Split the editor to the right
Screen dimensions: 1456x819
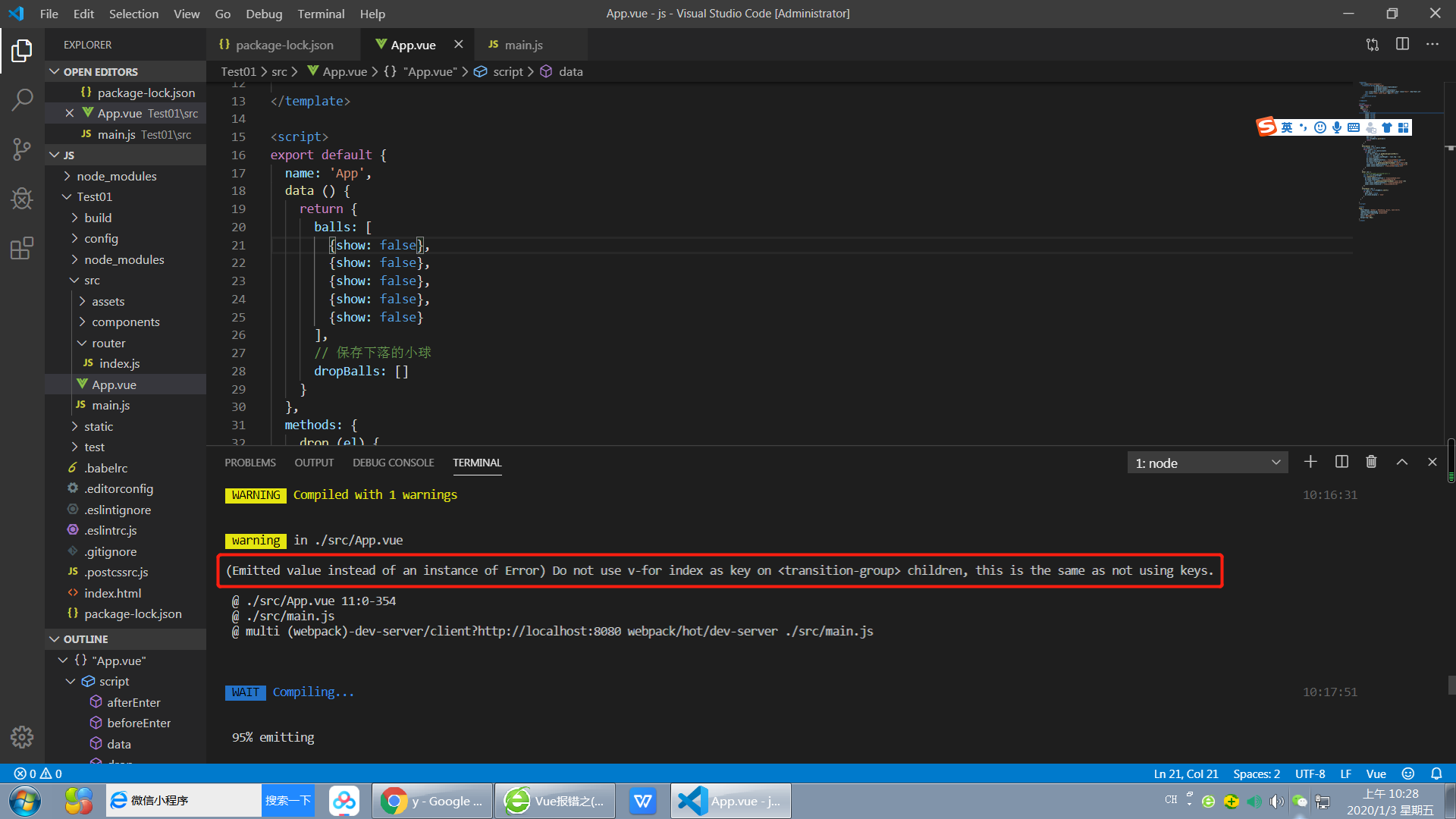(x=1402, y=44)
